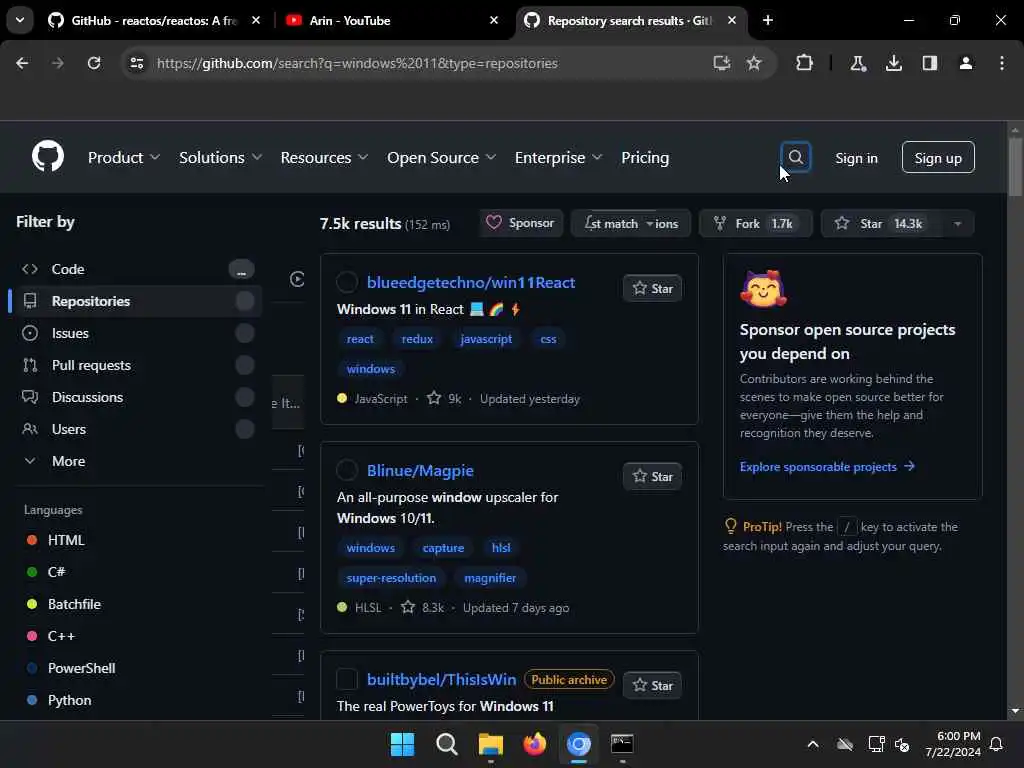Image resolution: width=1024 pixels, height=768 pixels.
Task: Switch to GitHub reactos/reactos tab
Action: 154,20
